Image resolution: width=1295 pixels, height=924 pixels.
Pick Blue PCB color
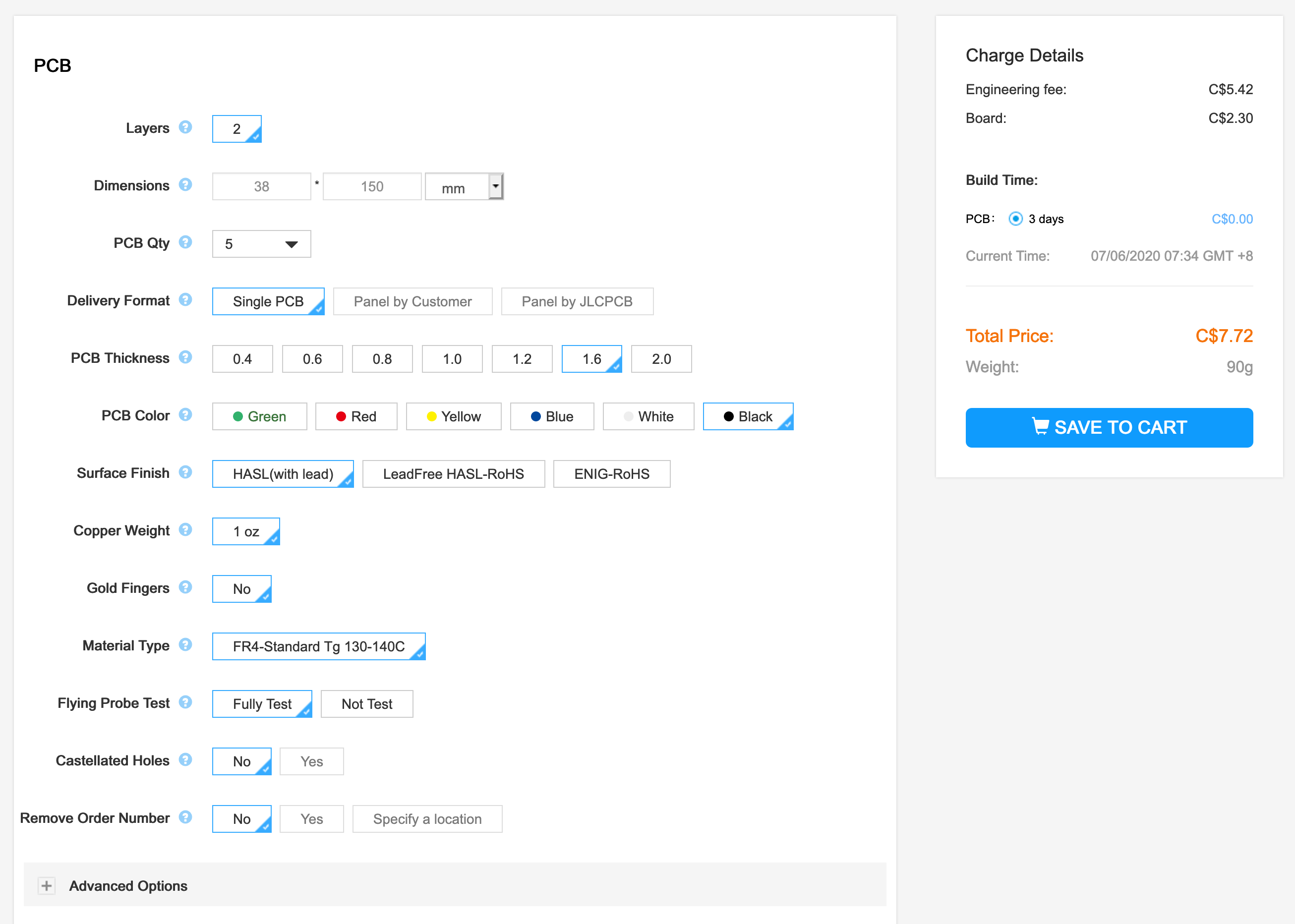(x=552, y=416)
